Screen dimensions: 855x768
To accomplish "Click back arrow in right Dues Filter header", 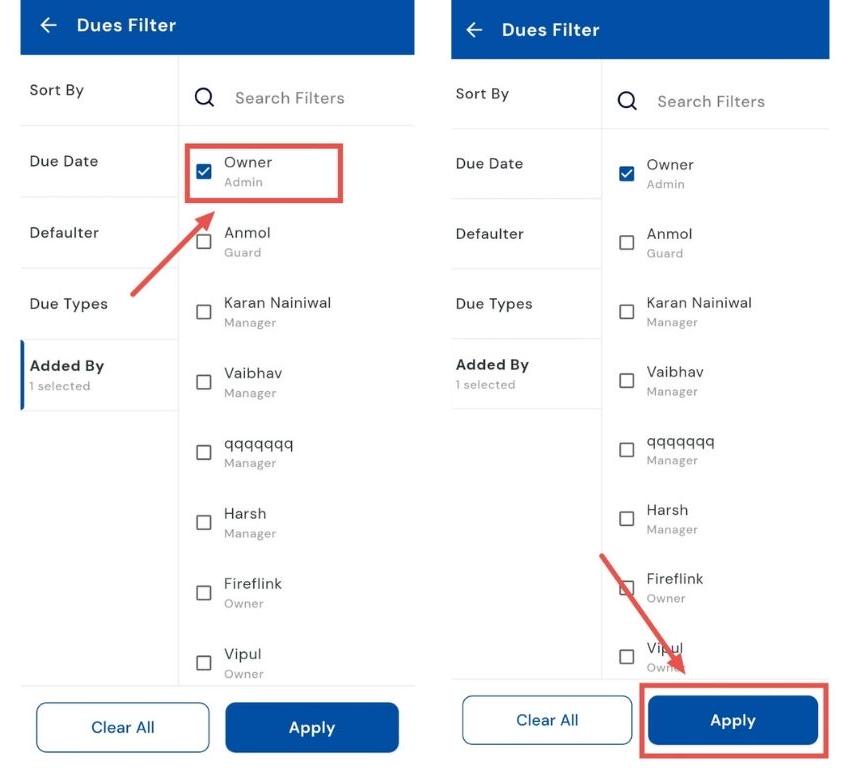I will [474, 30].
